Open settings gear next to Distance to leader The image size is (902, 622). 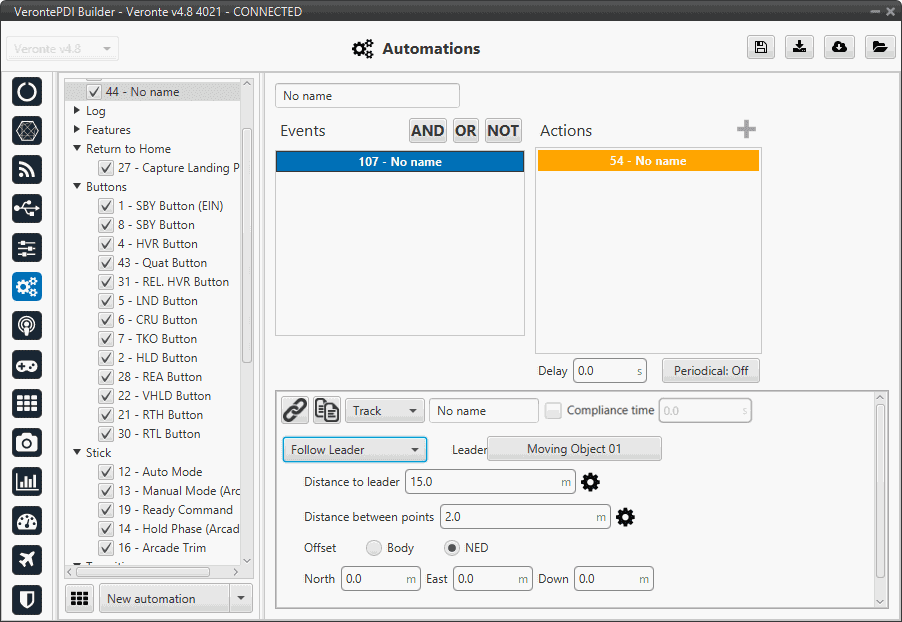(x=591, y=482)
